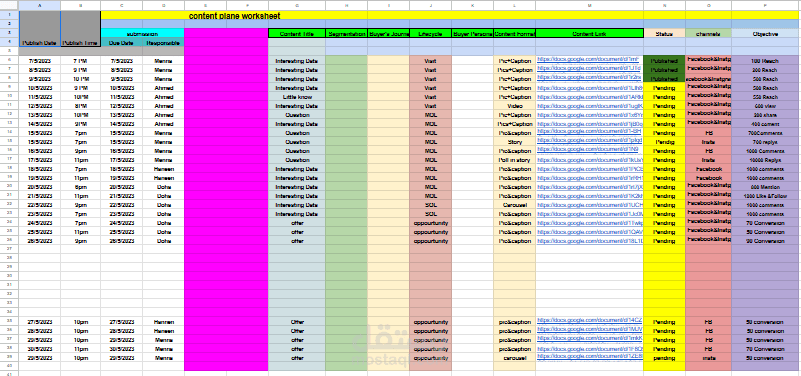Select the 'Content Format' header cell
This screenshot has width=801, height=376.
[514, 34]
